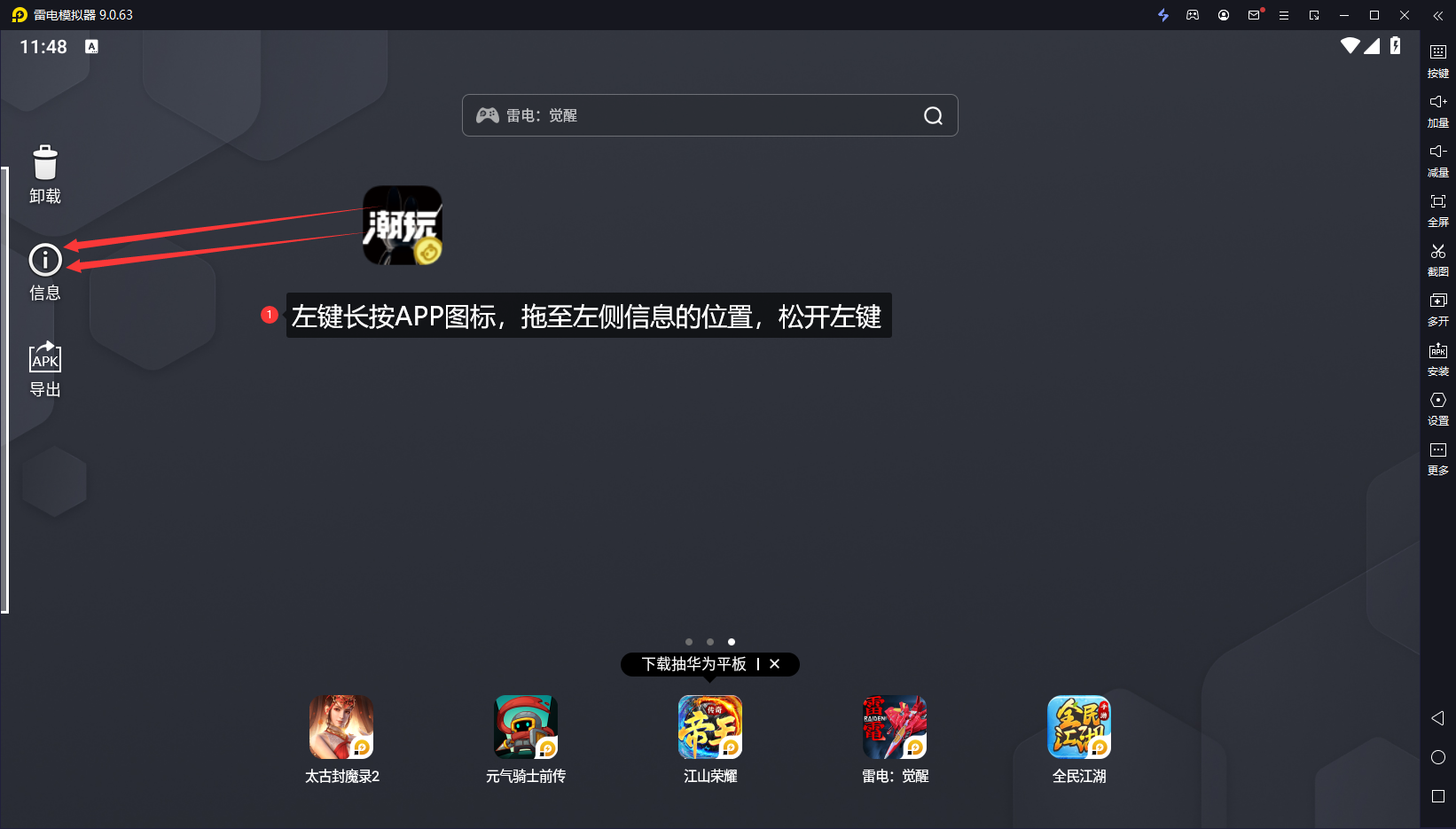This screenshot has height=829, width=1456.
Task: Launch 江山荣耀 game
Action: coord(710,727)
